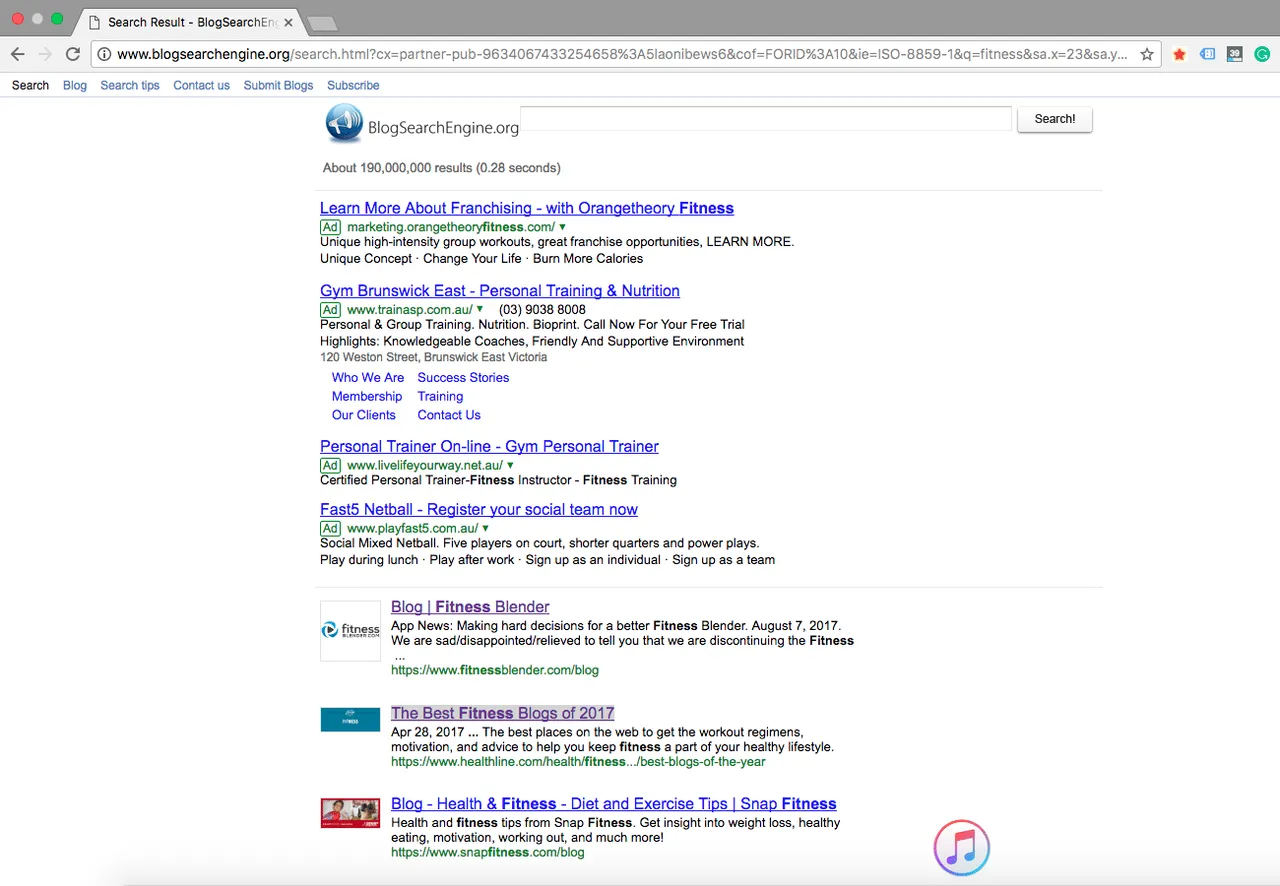
Task: Open the Blog nav link
Action: click(75, 85)
